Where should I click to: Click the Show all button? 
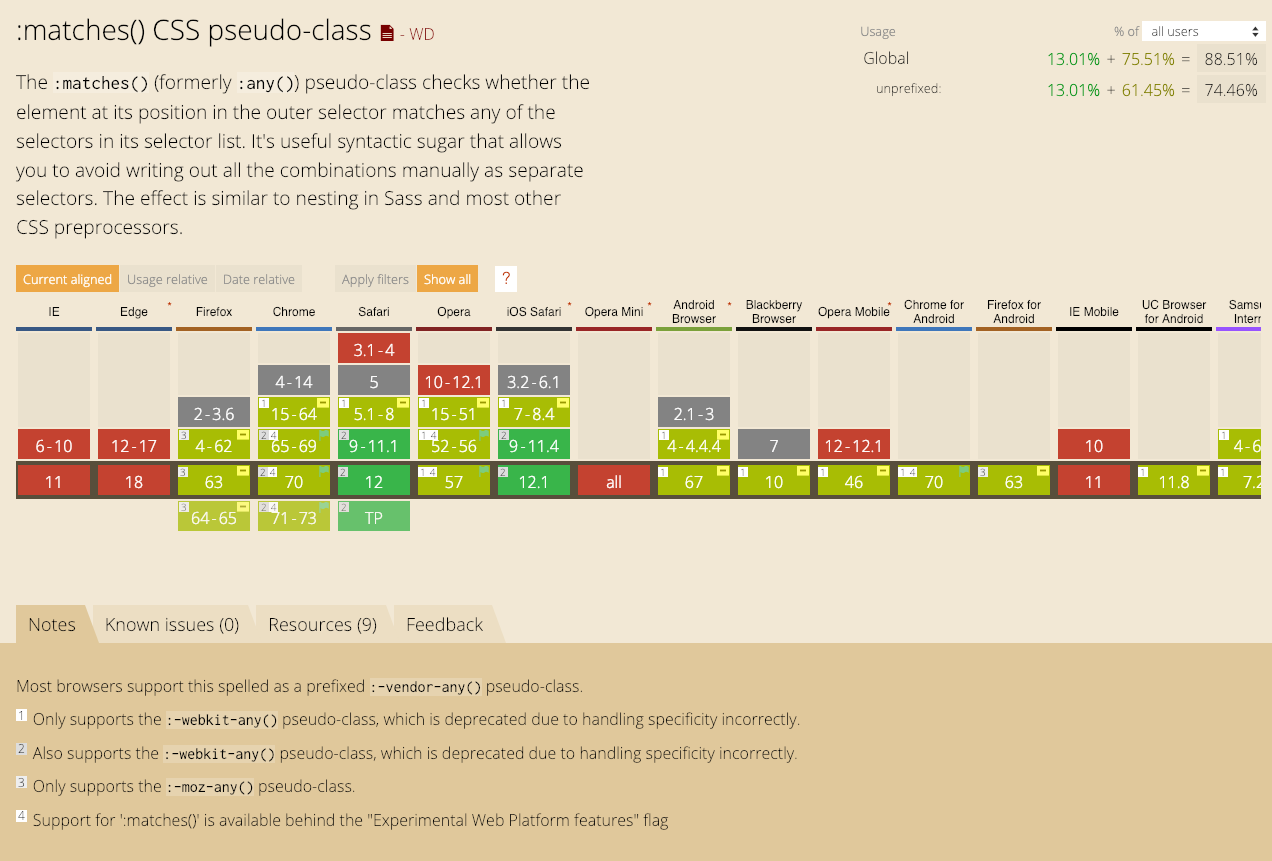pos(447,279)
